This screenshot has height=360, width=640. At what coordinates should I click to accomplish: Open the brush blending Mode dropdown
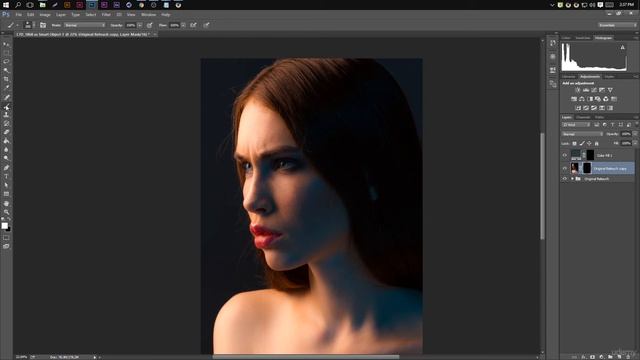pos(85,25)
